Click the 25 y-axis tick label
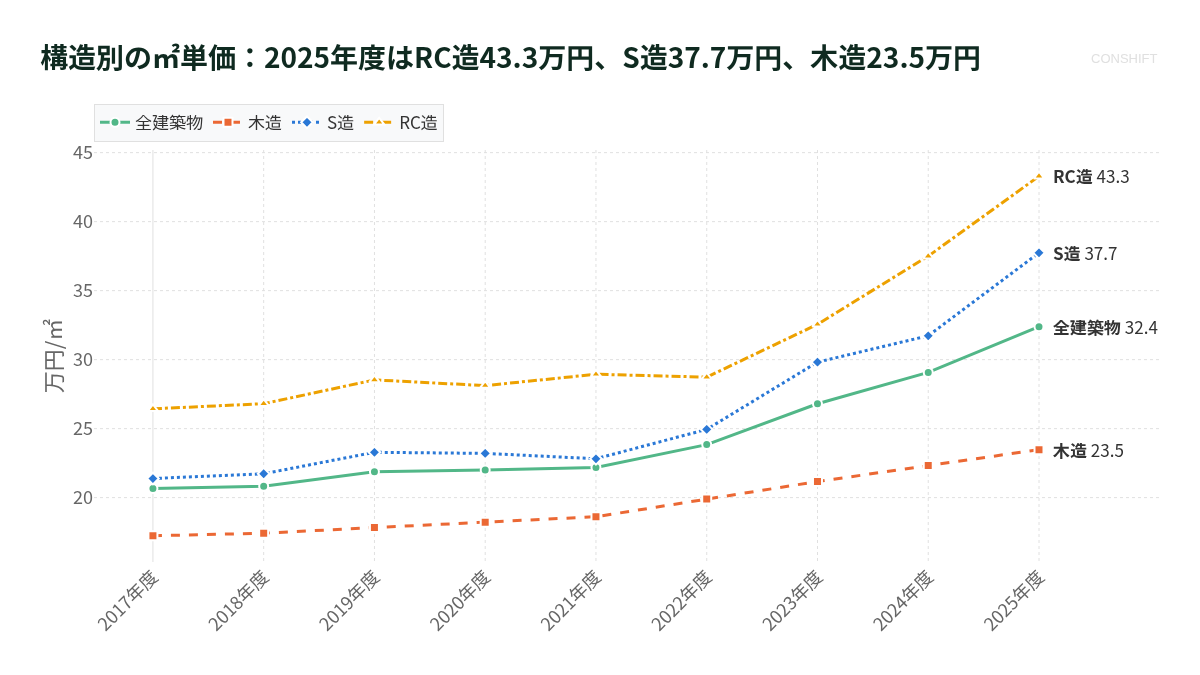1200x675 pixels. point(83,429)
